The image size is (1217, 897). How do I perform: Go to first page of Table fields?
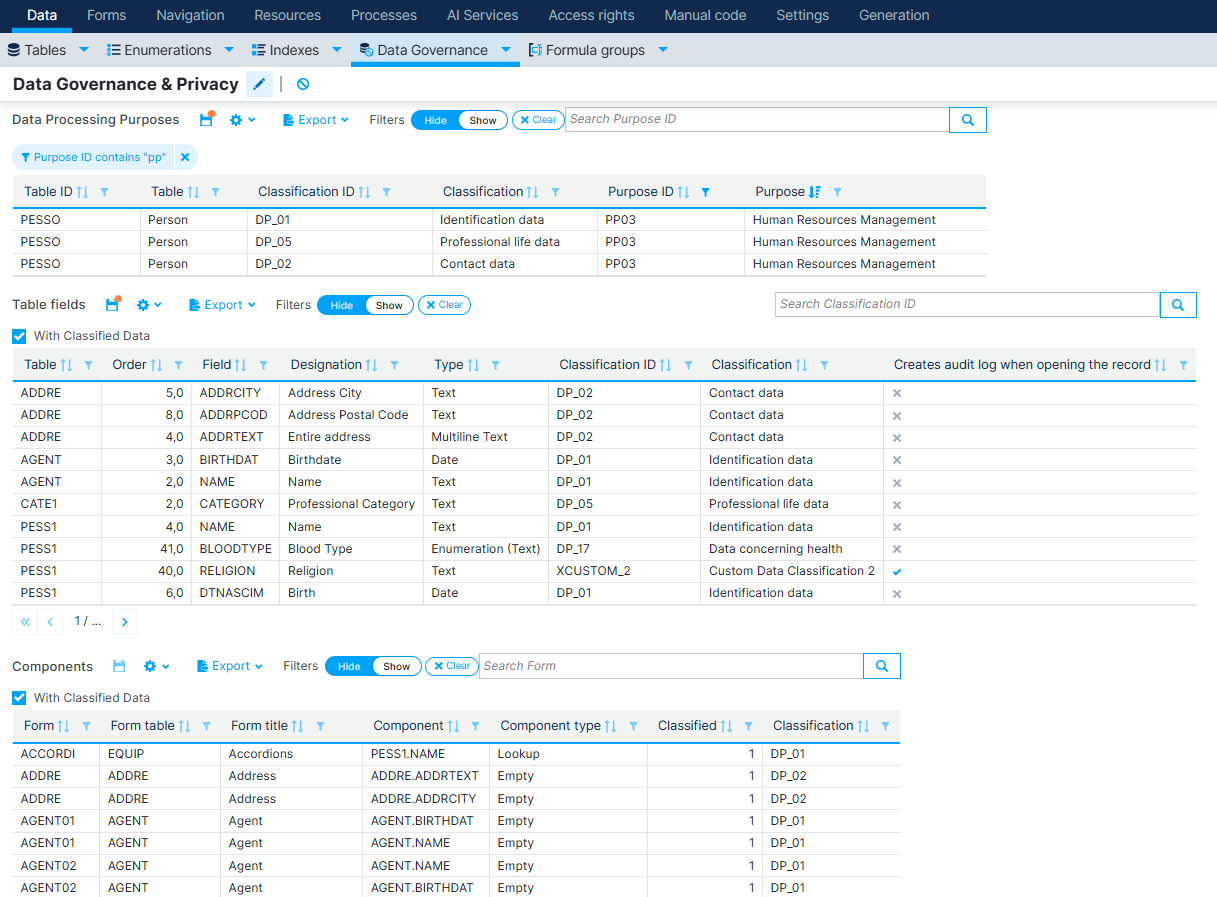[26, 622]
